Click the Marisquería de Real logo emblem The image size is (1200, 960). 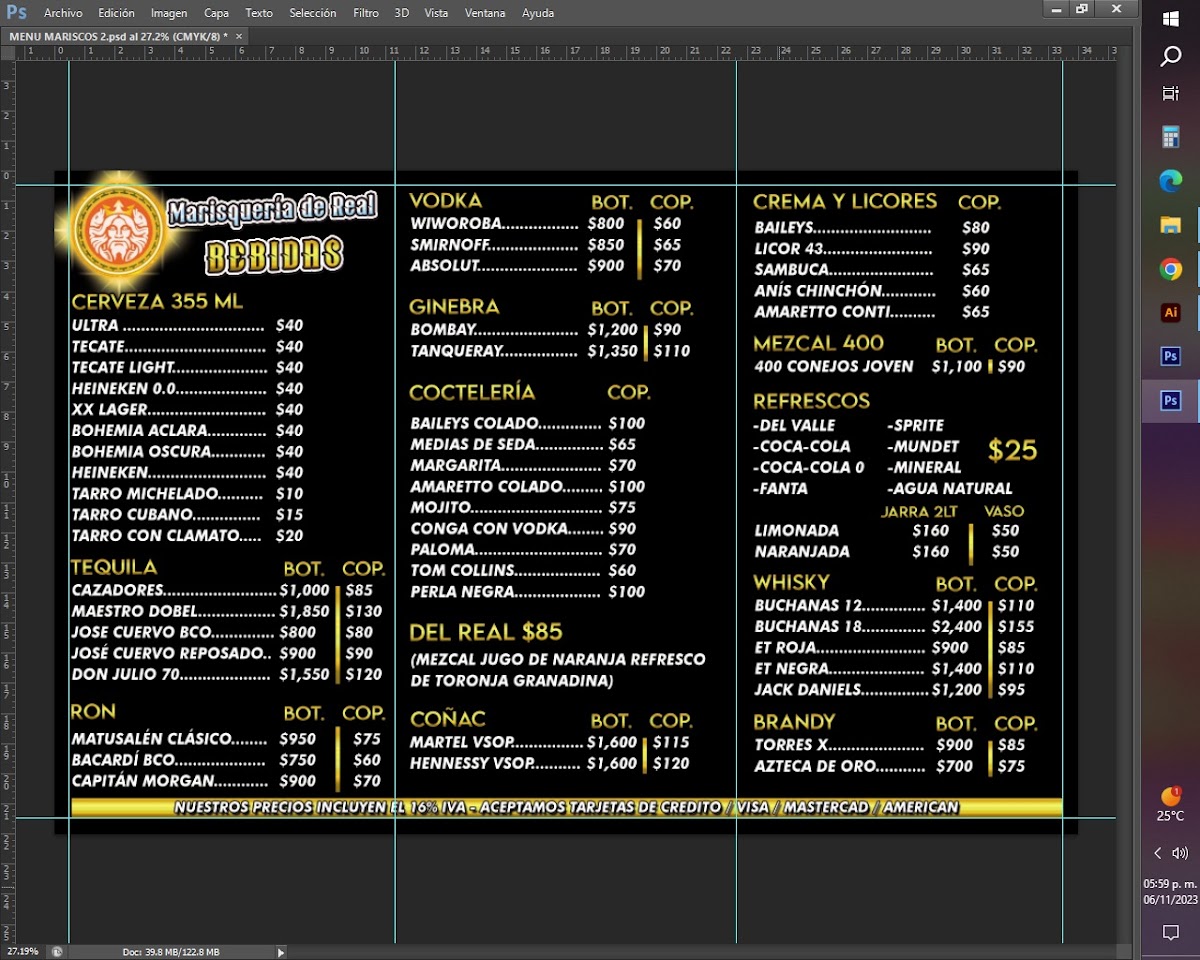[118, 231]
